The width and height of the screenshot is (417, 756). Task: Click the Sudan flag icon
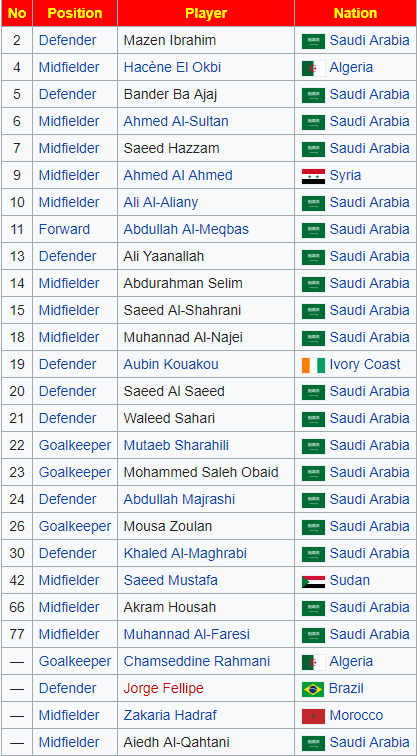[x=313, y=581]
